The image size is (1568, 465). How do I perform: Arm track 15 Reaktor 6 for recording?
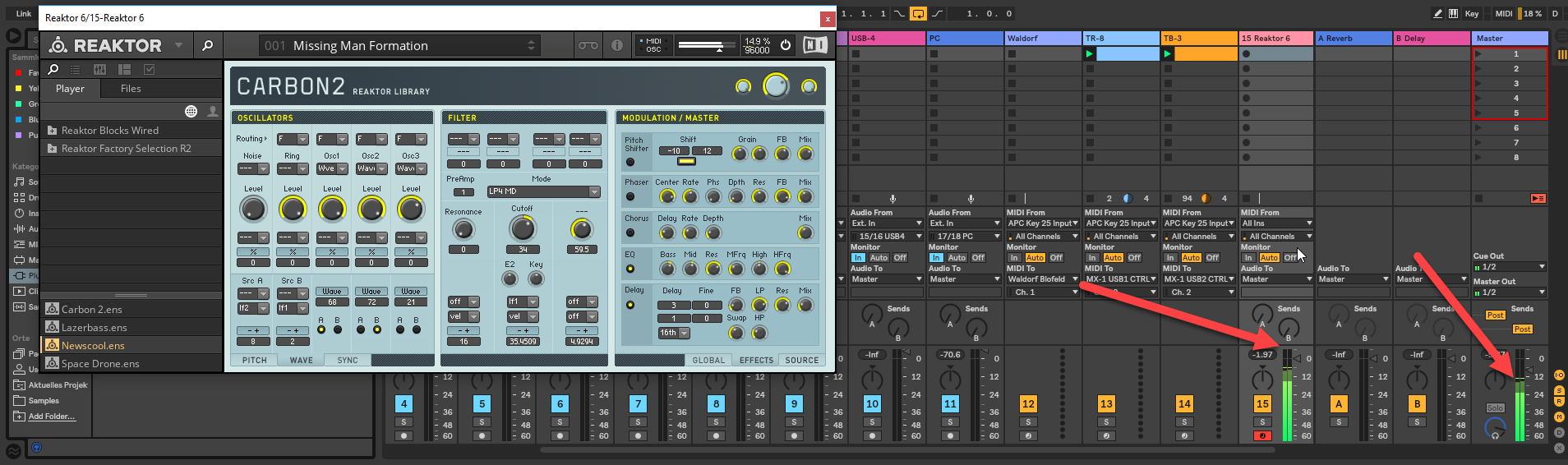point(1262,435)
